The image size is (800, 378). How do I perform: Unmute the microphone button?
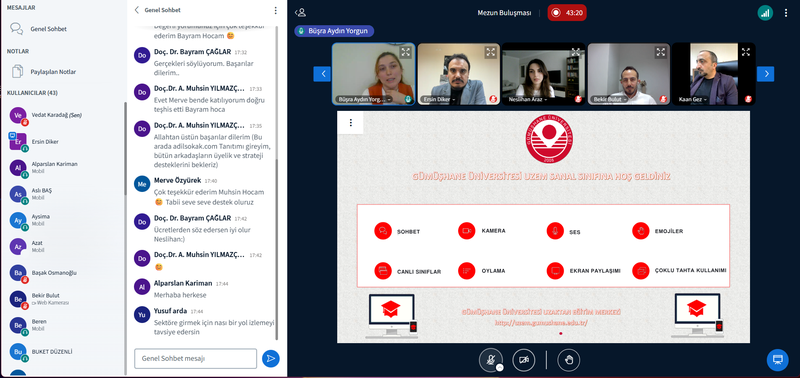(x=490, y=360)
